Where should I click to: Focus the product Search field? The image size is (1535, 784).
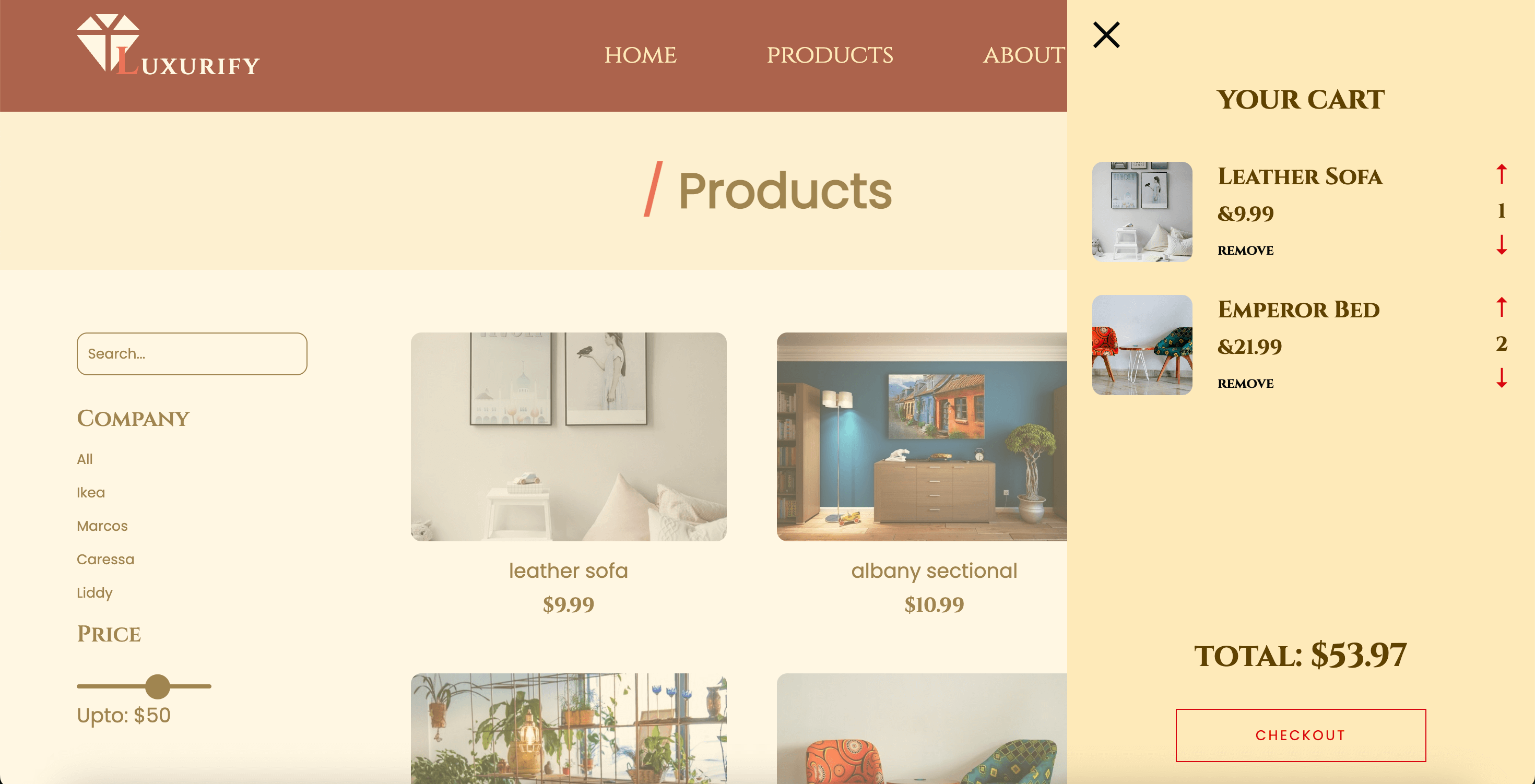192,353
